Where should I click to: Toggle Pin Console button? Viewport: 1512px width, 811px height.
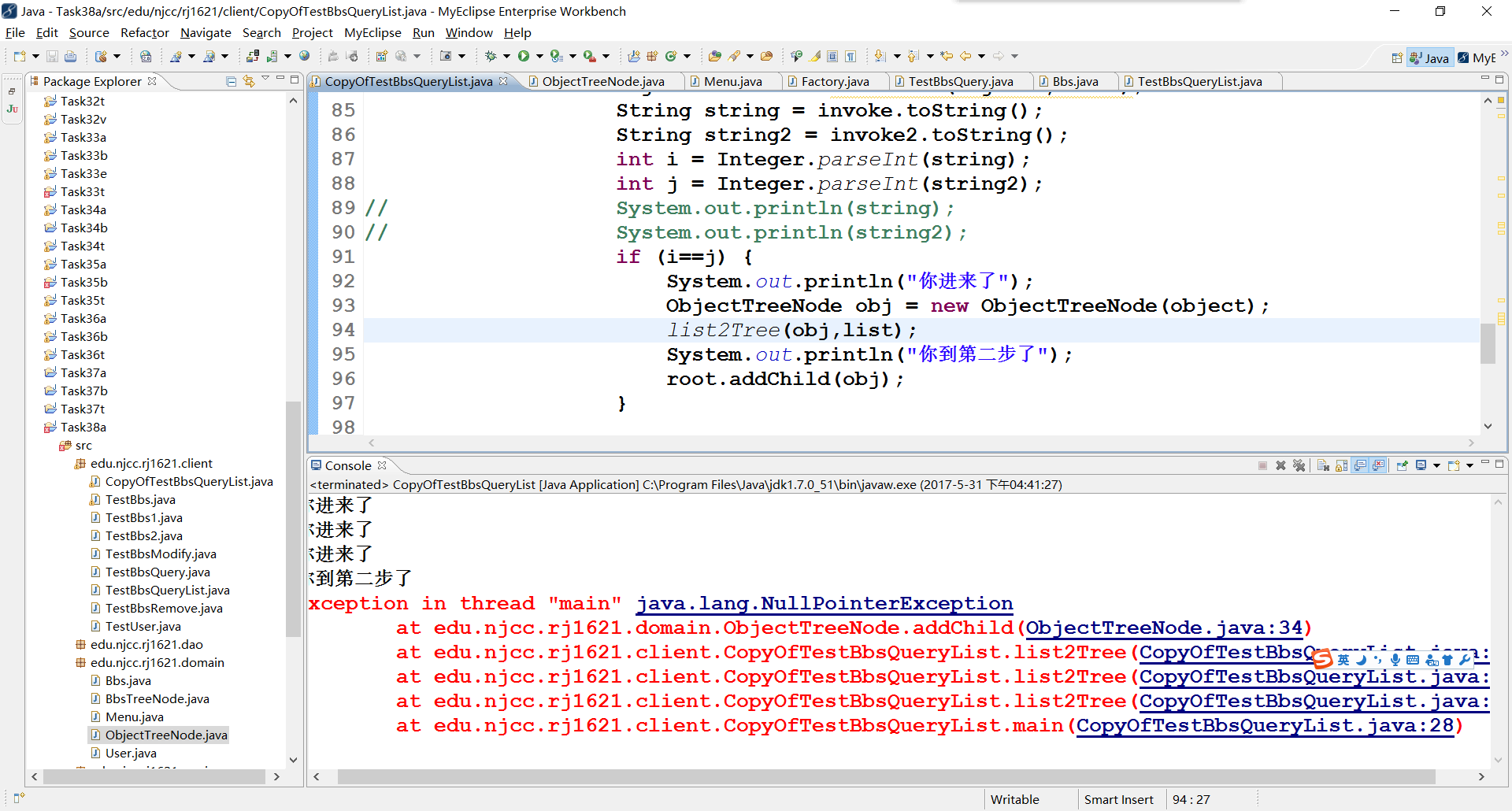1402,465
